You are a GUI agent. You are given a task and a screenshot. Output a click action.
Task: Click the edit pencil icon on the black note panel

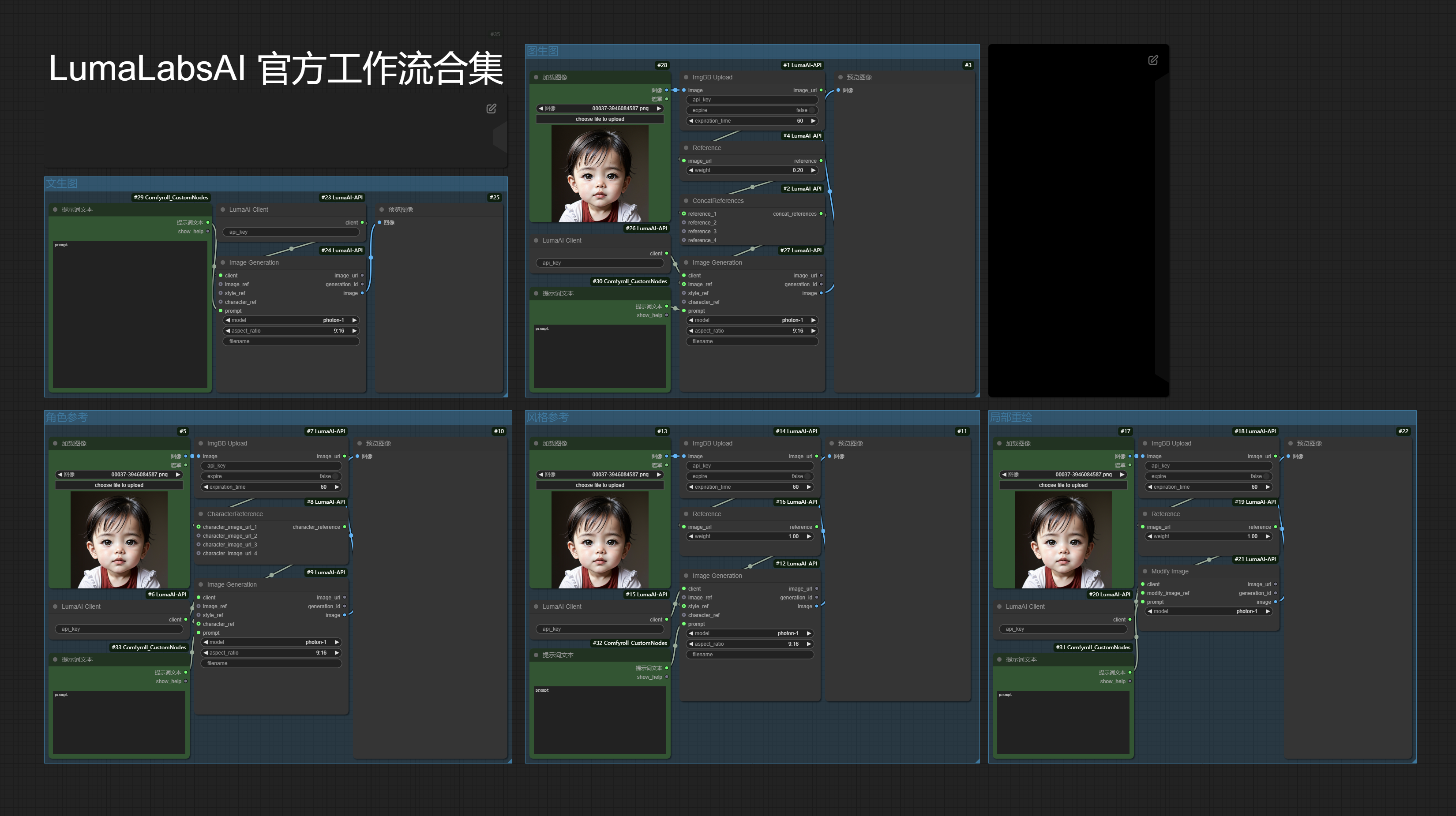(1153, 60)
